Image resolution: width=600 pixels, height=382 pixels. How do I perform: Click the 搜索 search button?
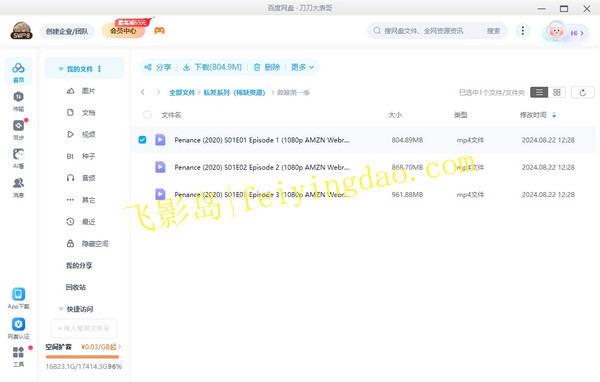[493, 31]
